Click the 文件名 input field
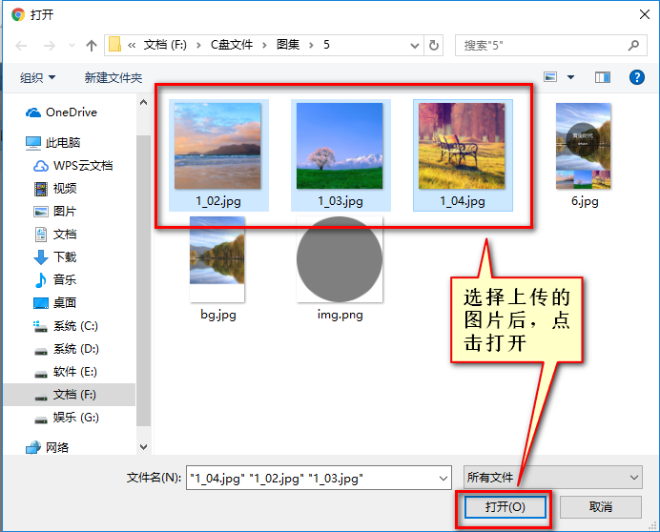This screenshot has width=660, height=532. pyautogui.click(x=320, y=478)
